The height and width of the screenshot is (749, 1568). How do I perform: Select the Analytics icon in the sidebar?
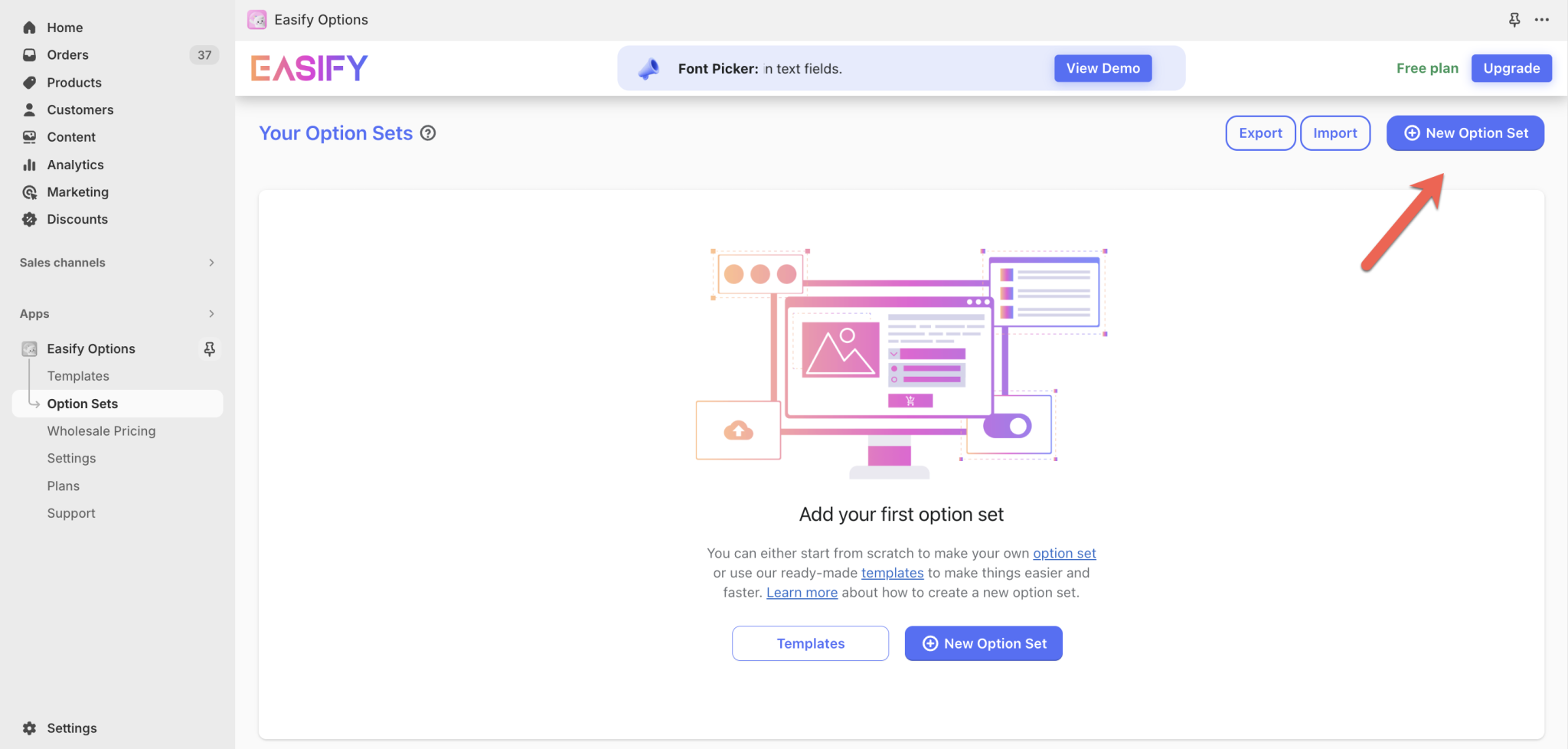click(29, 164)
